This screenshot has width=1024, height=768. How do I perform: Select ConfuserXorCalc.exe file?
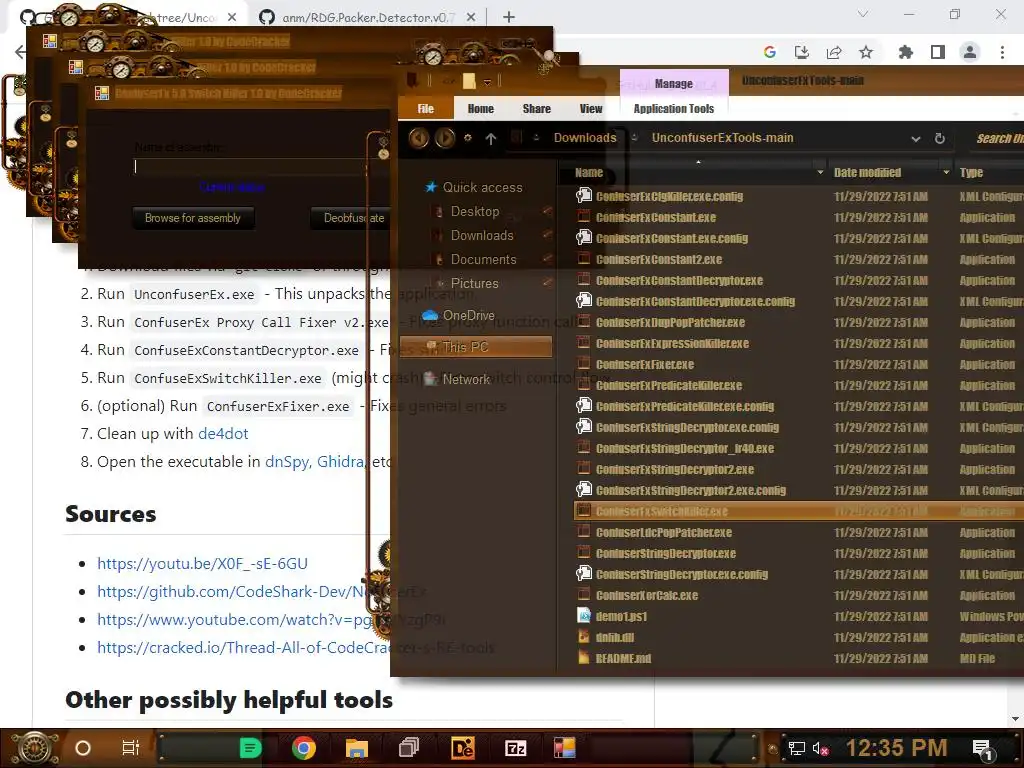tap(647, 596)
